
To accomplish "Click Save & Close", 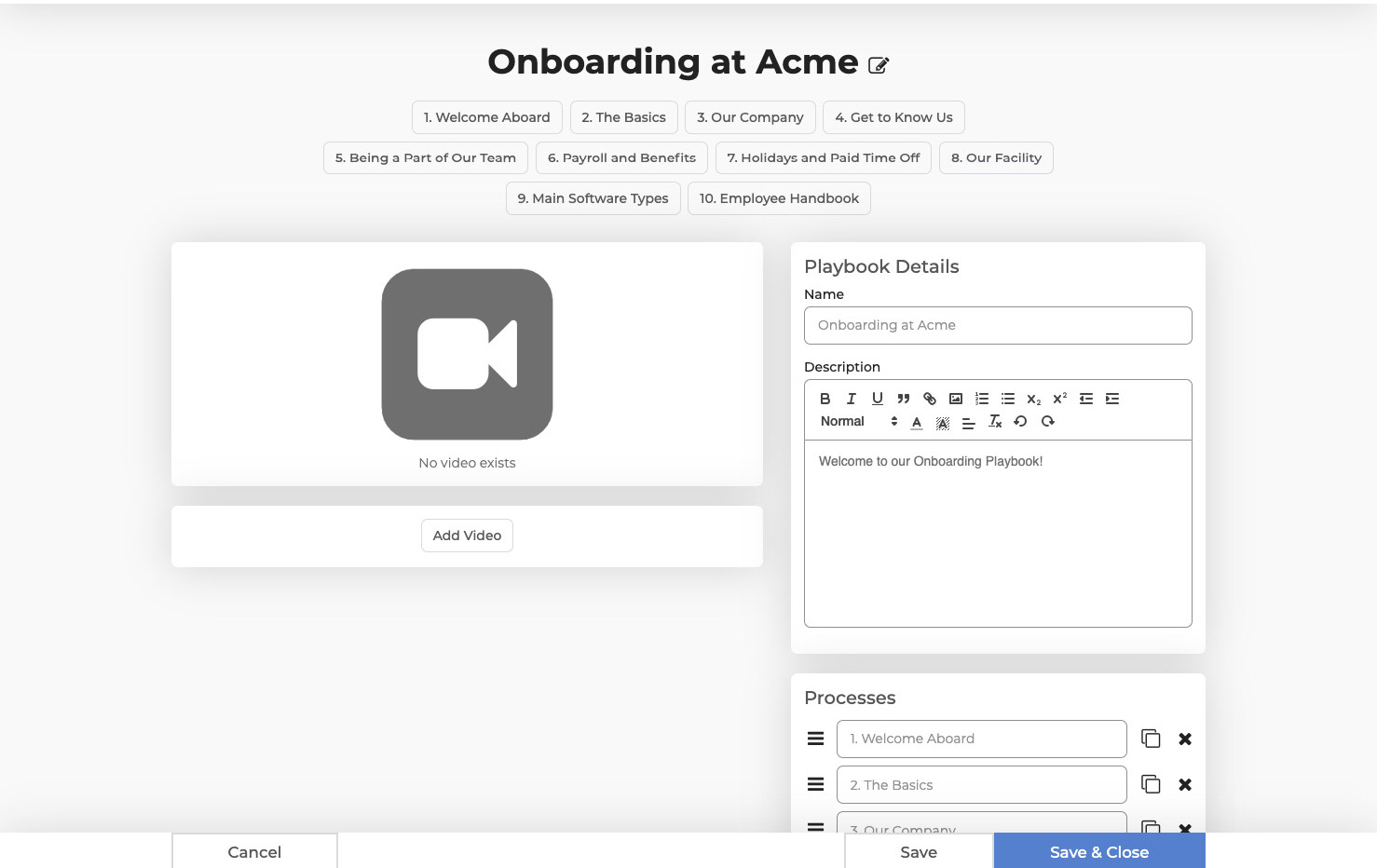I will [1099, 851].
